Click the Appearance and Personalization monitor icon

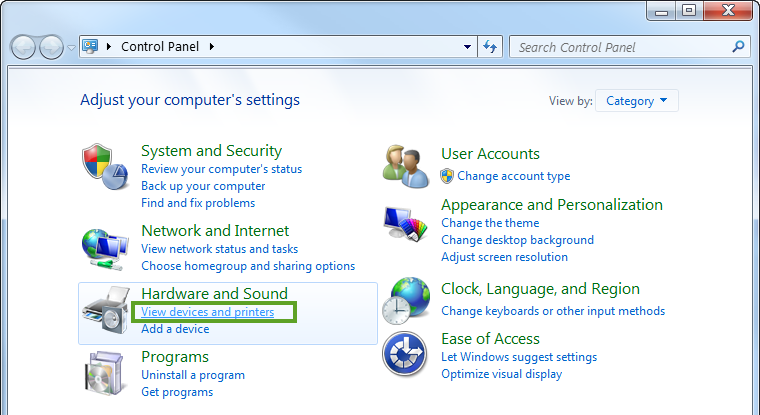[405, 223]
